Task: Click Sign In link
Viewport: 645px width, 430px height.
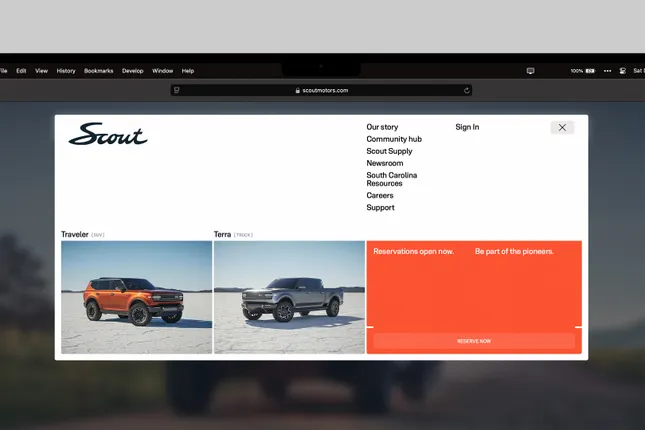Action: (467, 127)
